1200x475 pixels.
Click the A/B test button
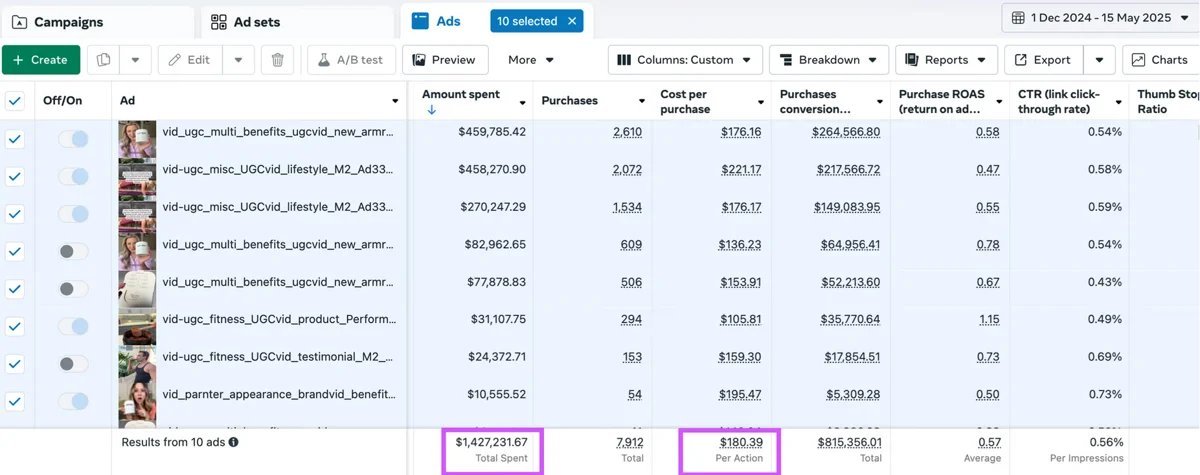[351, 60]
